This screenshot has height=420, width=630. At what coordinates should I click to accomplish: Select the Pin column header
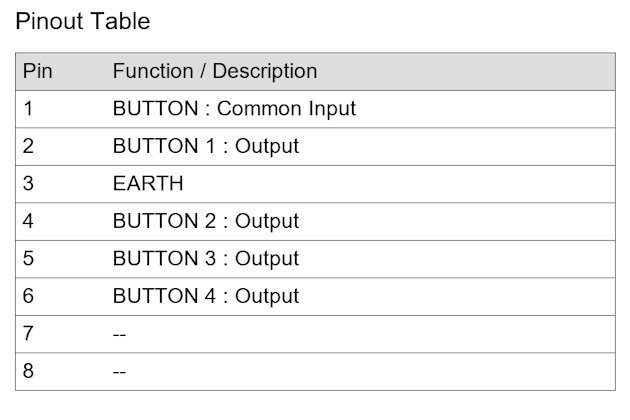38,71
